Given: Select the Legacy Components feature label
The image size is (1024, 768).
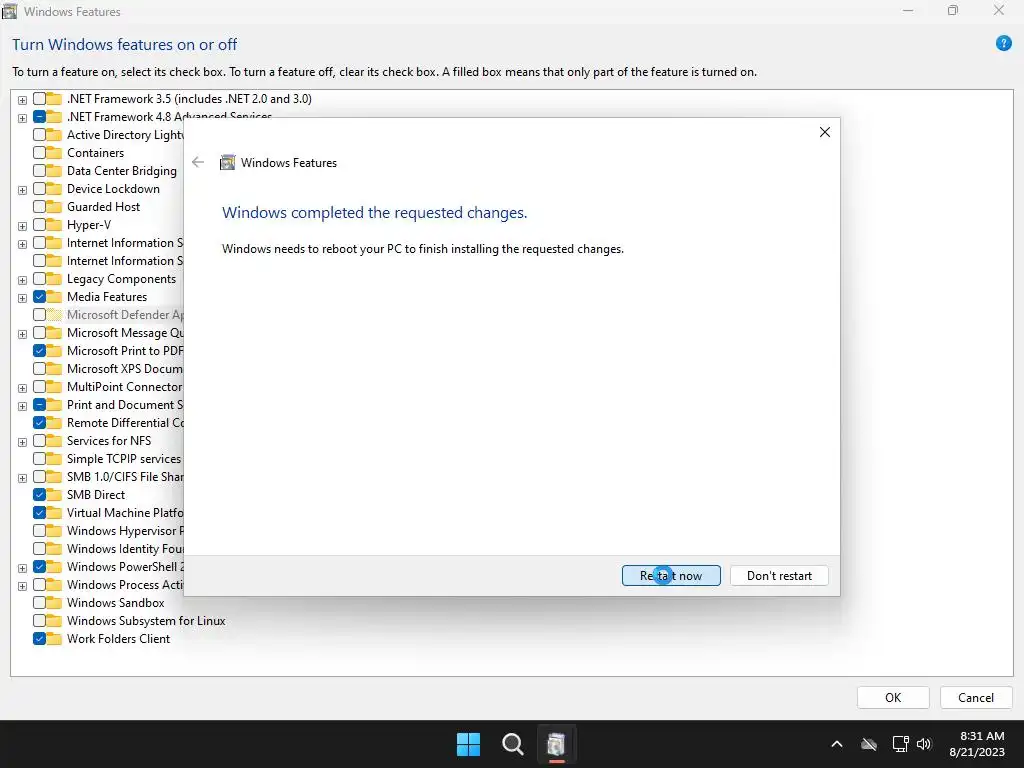Looking at the screenshot, I should pyautogui.click(x=121, y=279).
